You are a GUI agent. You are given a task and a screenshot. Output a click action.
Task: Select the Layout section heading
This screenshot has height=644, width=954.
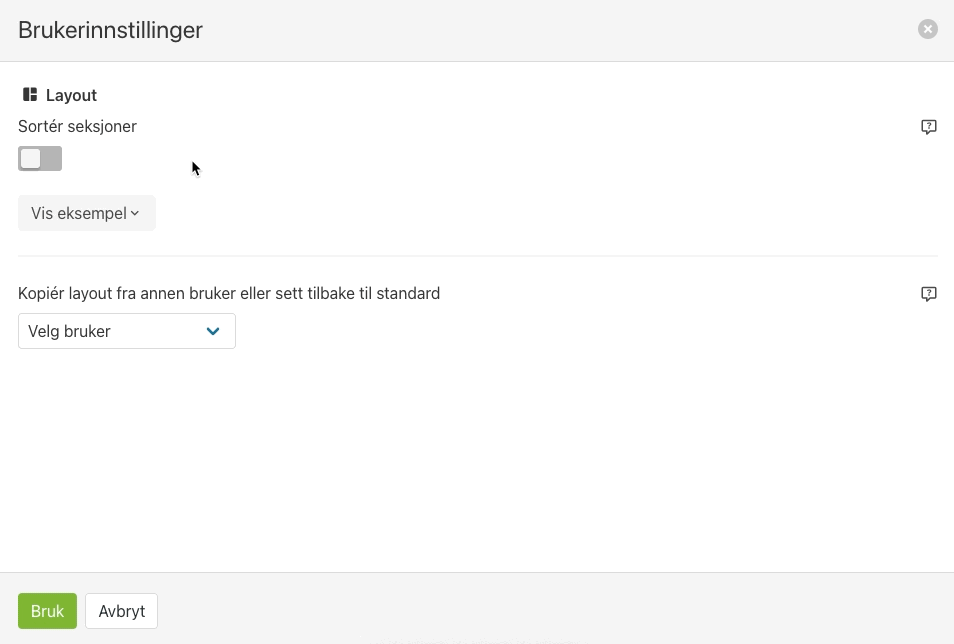[x=71, y=95]
